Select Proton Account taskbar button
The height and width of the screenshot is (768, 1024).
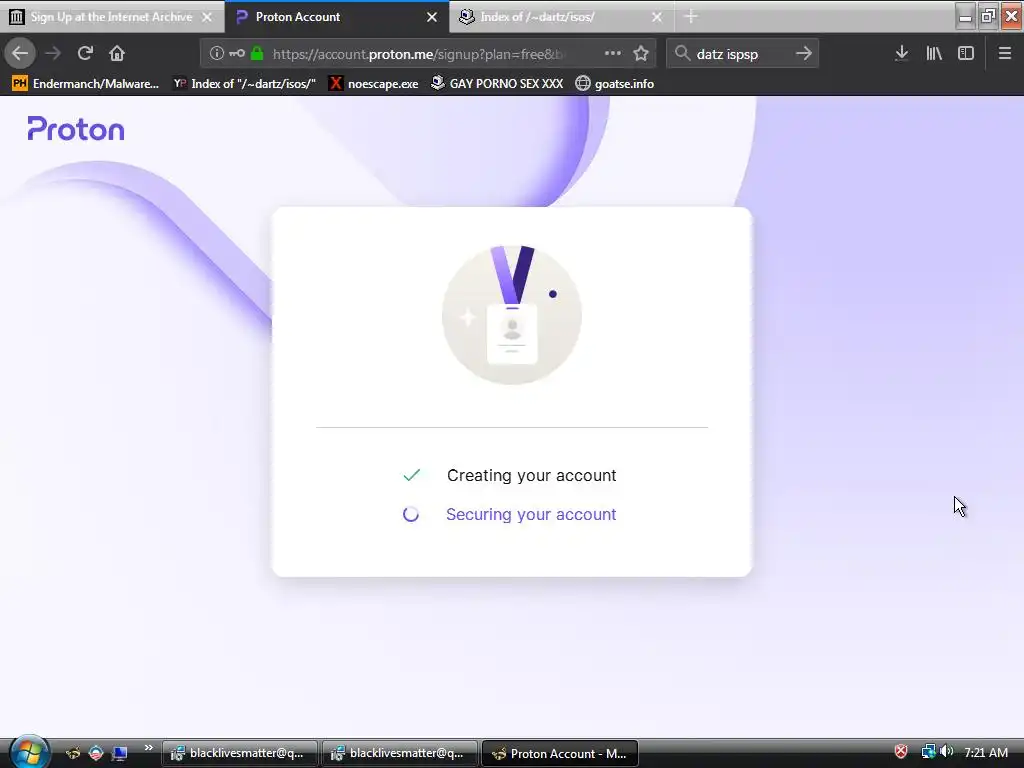(560, 753)
